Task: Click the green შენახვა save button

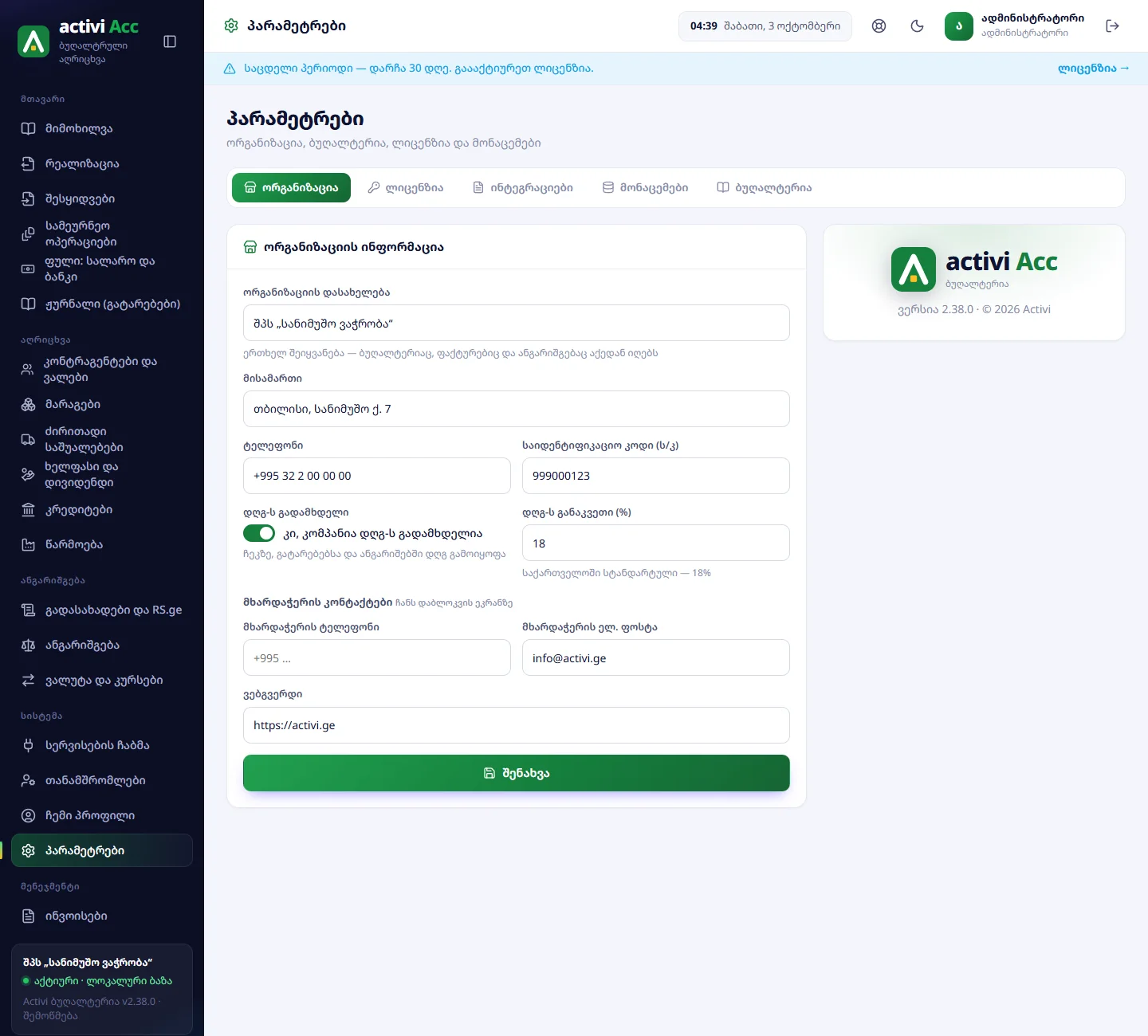Action: [x=517, y=773]
